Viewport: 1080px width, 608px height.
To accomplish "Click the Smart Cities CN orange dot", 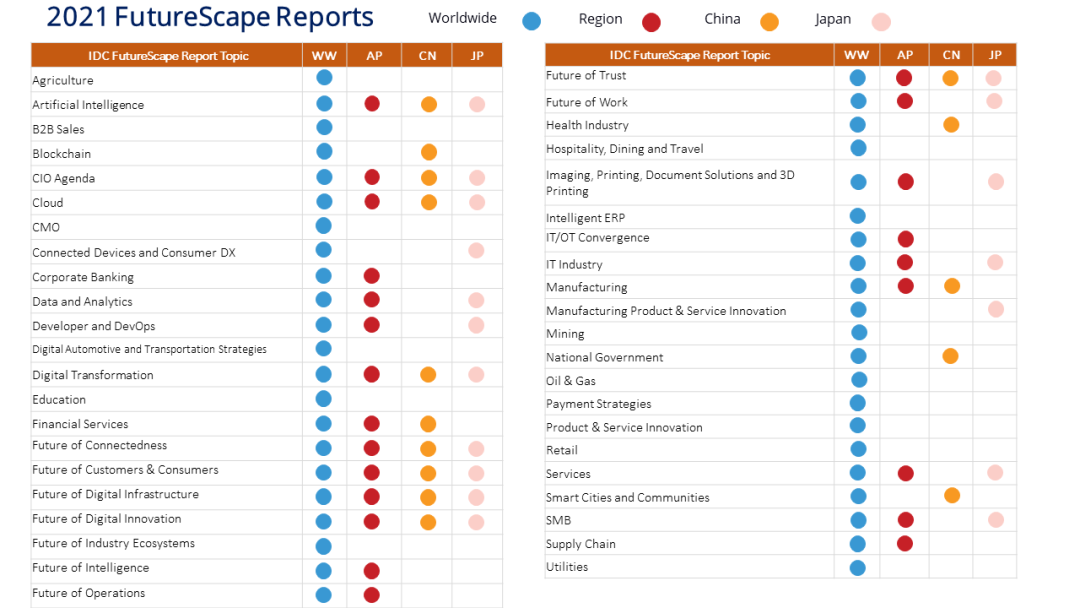I will tap(952, 495).
